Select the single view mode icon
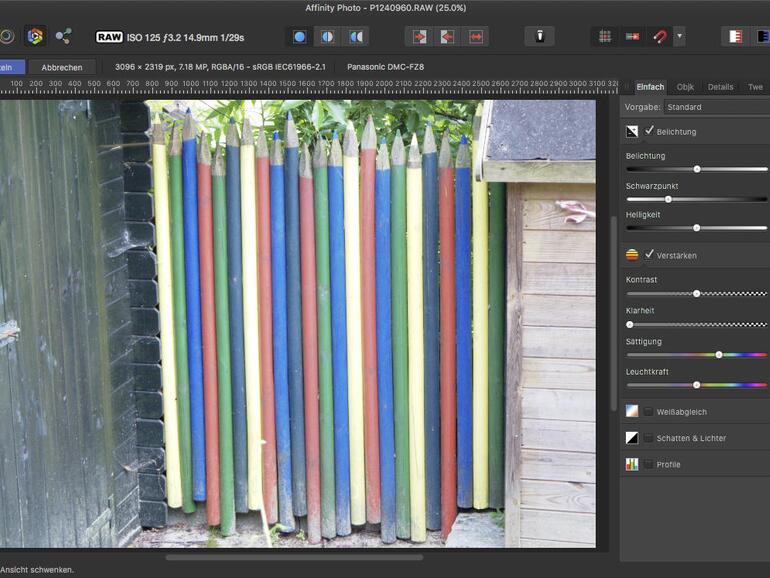Viewport: 770px width, 578px height. [299, 37]
